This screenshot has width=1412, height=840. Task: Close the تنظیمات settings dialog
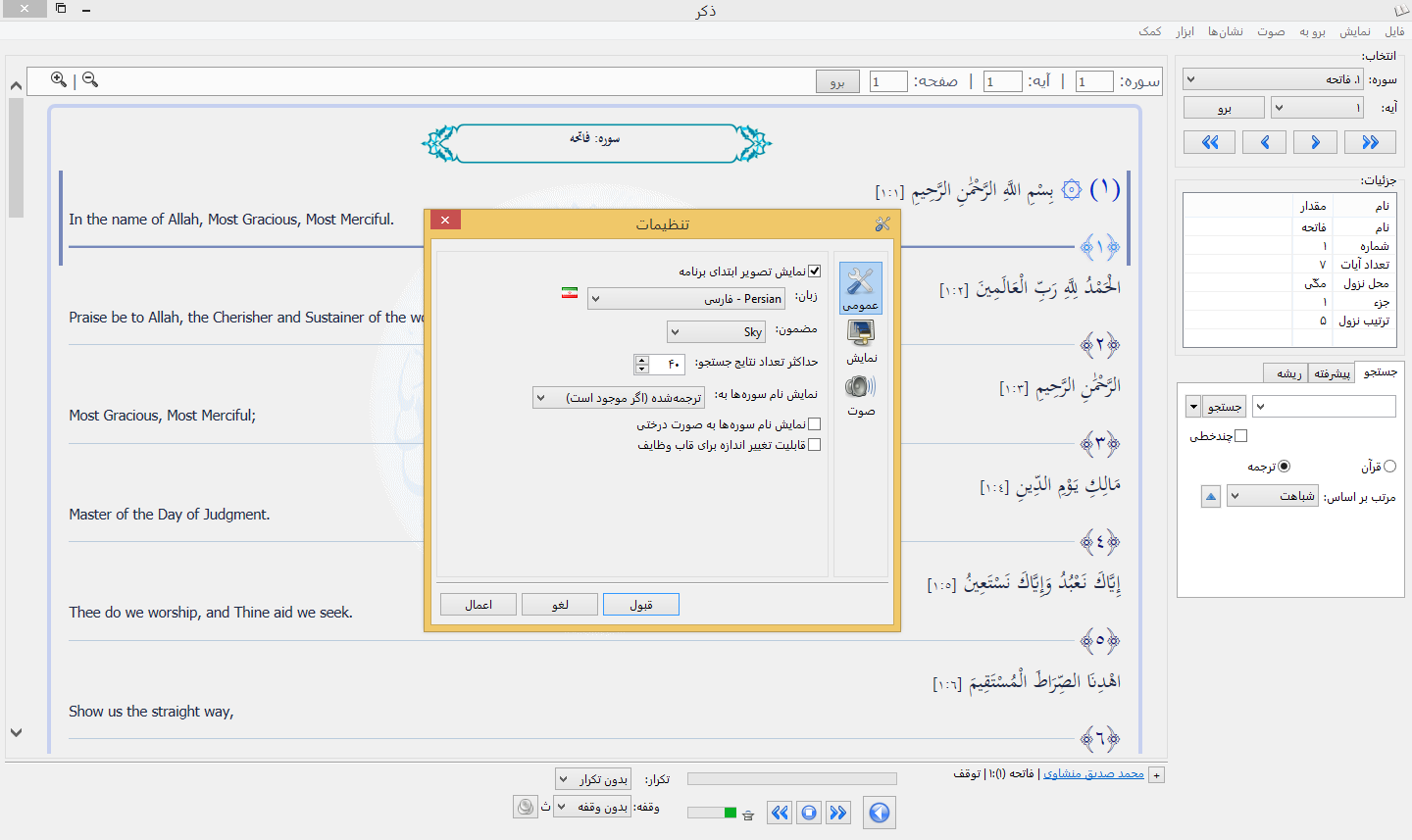point(445,220)
